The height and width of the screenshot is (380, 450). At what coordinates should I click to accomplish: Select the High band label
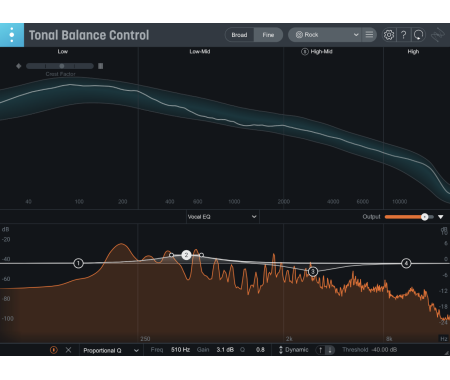pyautogui.click(x=413, y=51)
